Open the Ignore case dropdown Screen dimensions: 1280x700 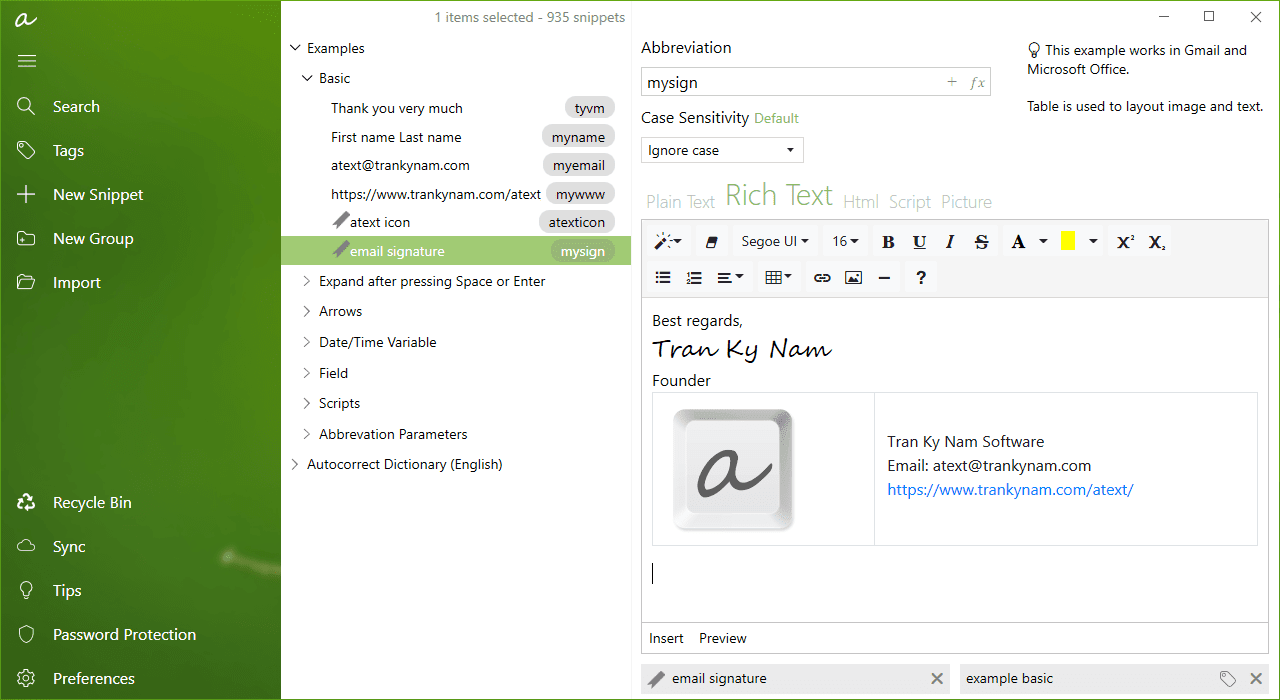[722, 150]
